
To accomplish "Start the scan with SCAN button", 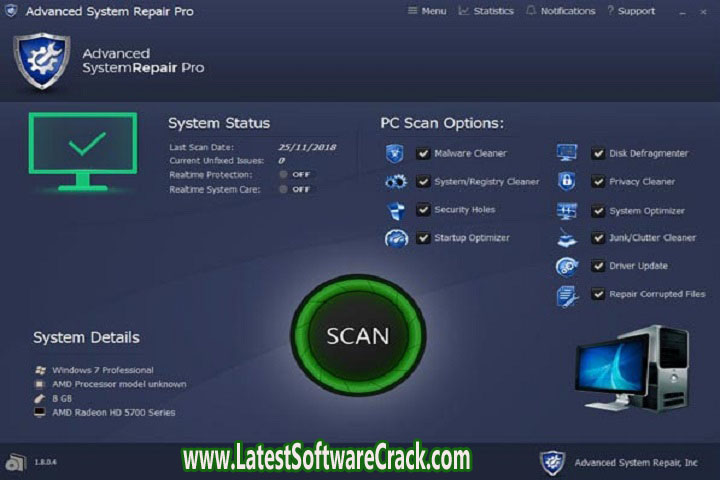I will click(358, 335).
